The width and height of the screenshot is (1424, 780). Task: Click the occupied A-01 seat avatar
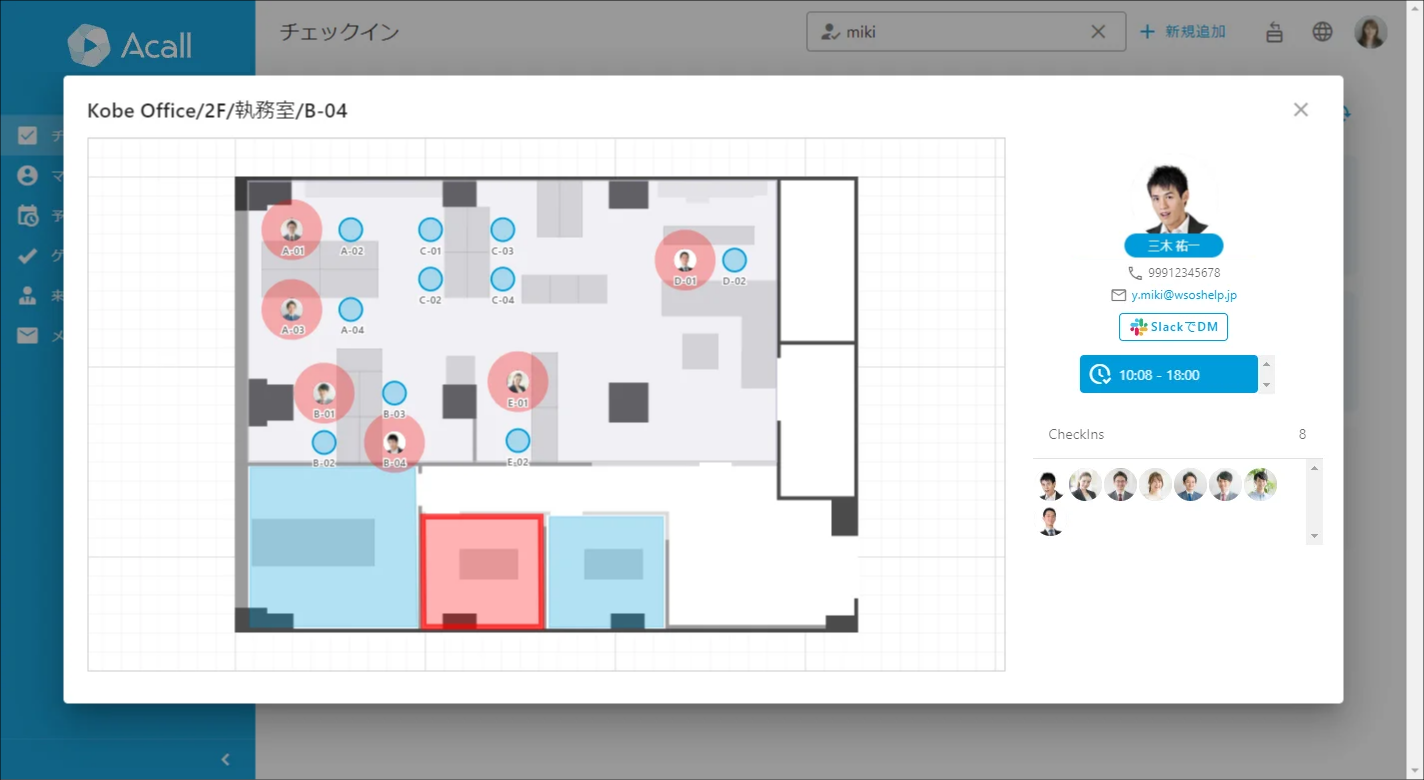coord(292,230)
